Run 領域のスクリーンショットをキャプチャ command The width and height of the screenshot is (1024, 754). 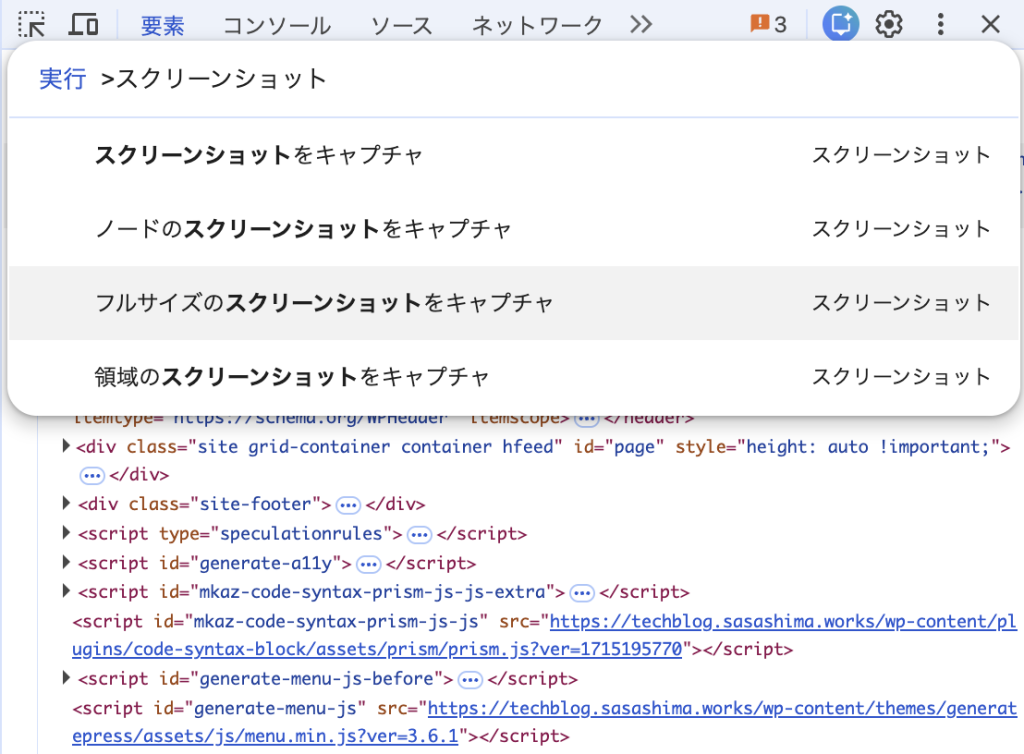[x=513, y=377]
